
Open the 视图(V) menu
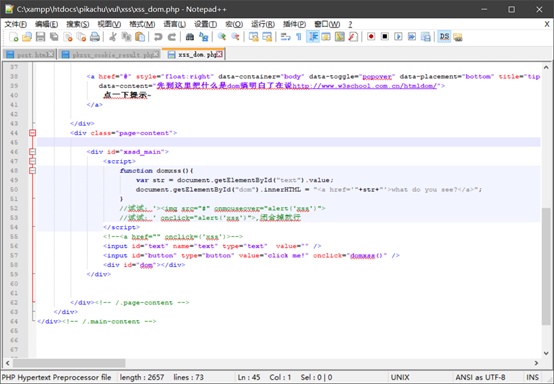coord(109,24)
